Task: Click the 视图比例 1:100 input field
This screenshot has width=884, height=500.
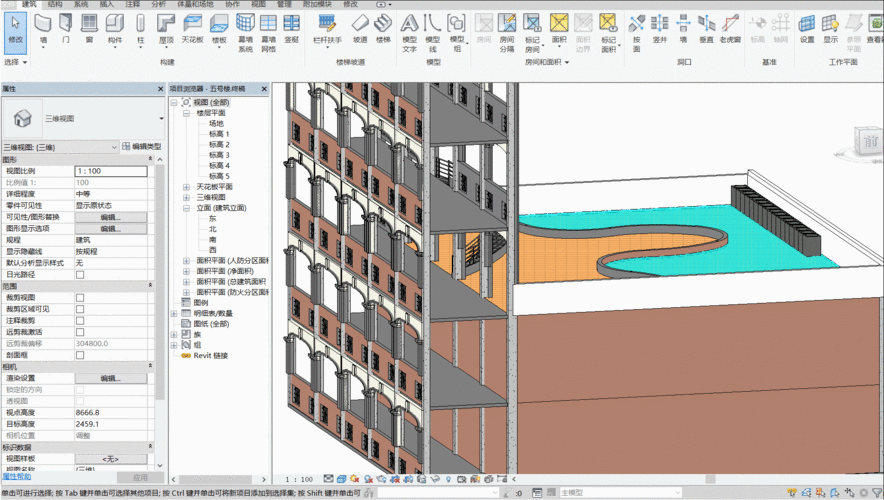Action: [x=110, y=171]
